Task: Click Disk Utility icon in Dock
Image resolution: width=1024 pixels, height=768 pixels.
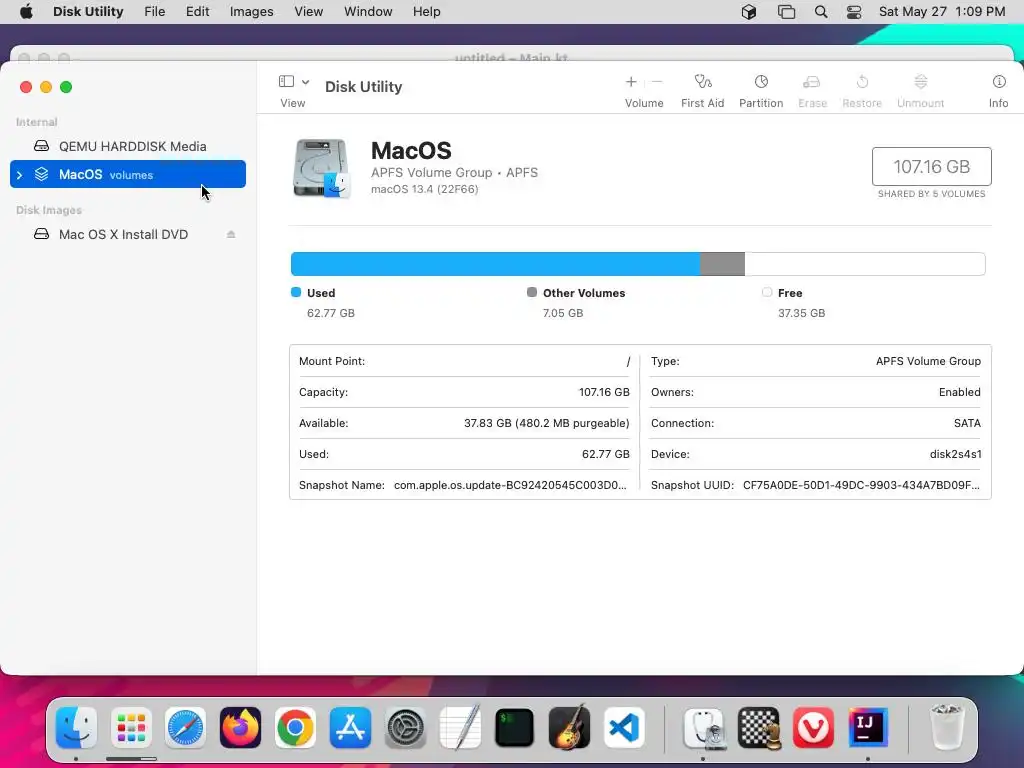Action: [704, 728]
